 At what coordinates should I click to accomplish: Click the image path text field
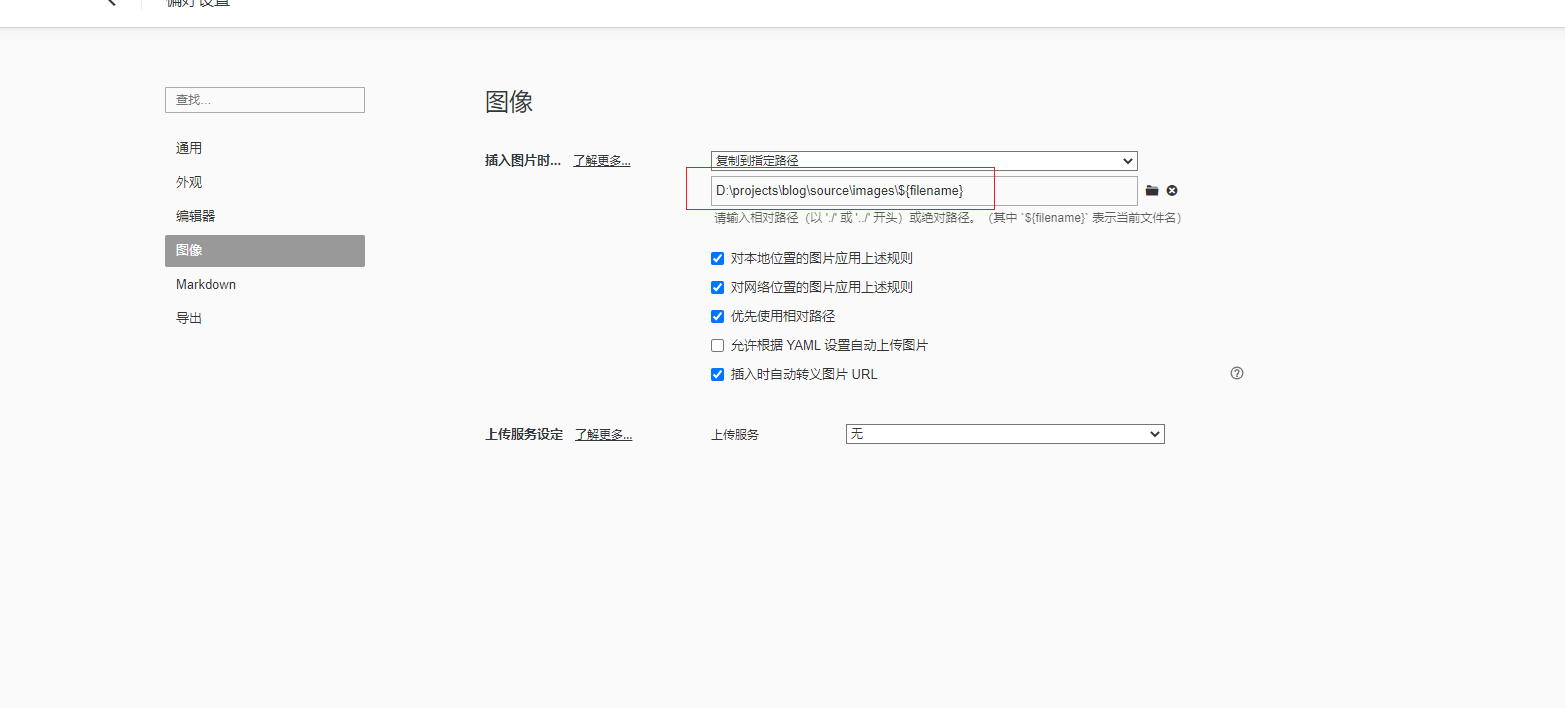click(x=924, y=191)
